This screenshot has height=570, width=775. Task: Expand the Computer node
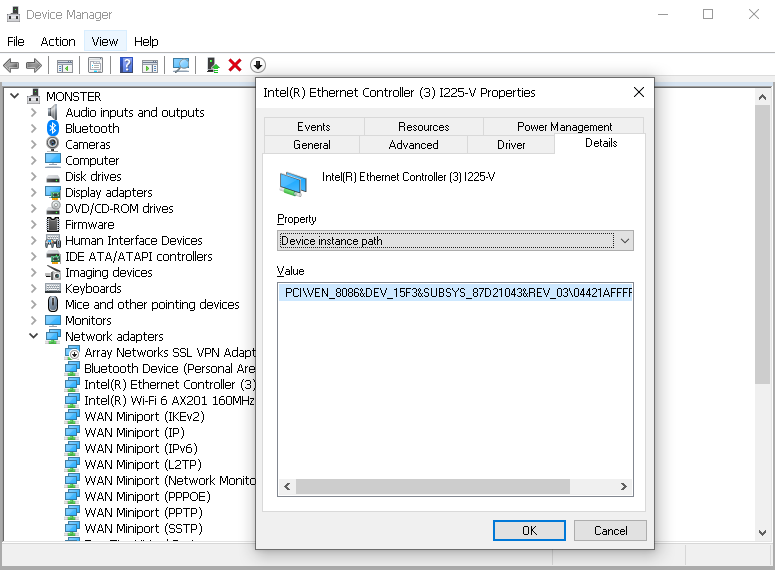coord(33,160)
